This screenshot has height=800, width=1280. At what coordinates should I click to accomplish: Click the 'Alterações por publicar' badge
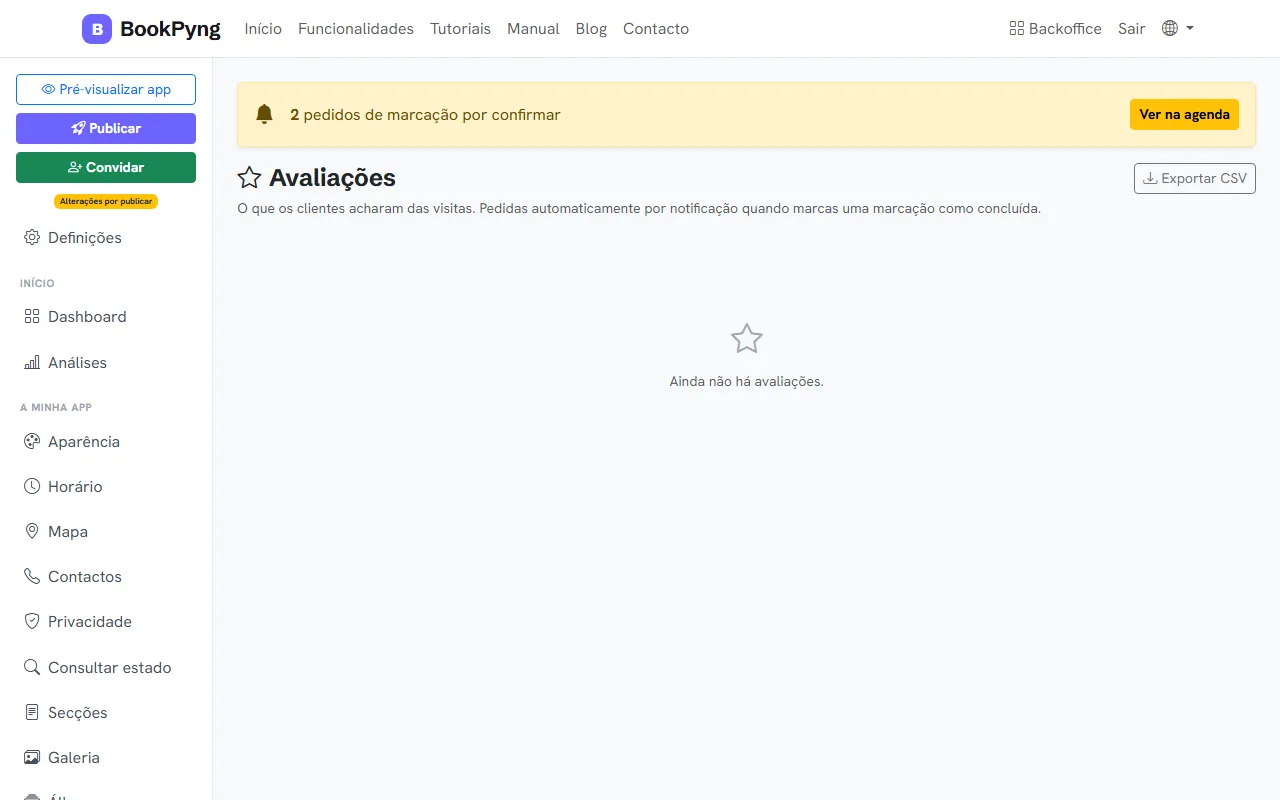click(x=106, y=201)
